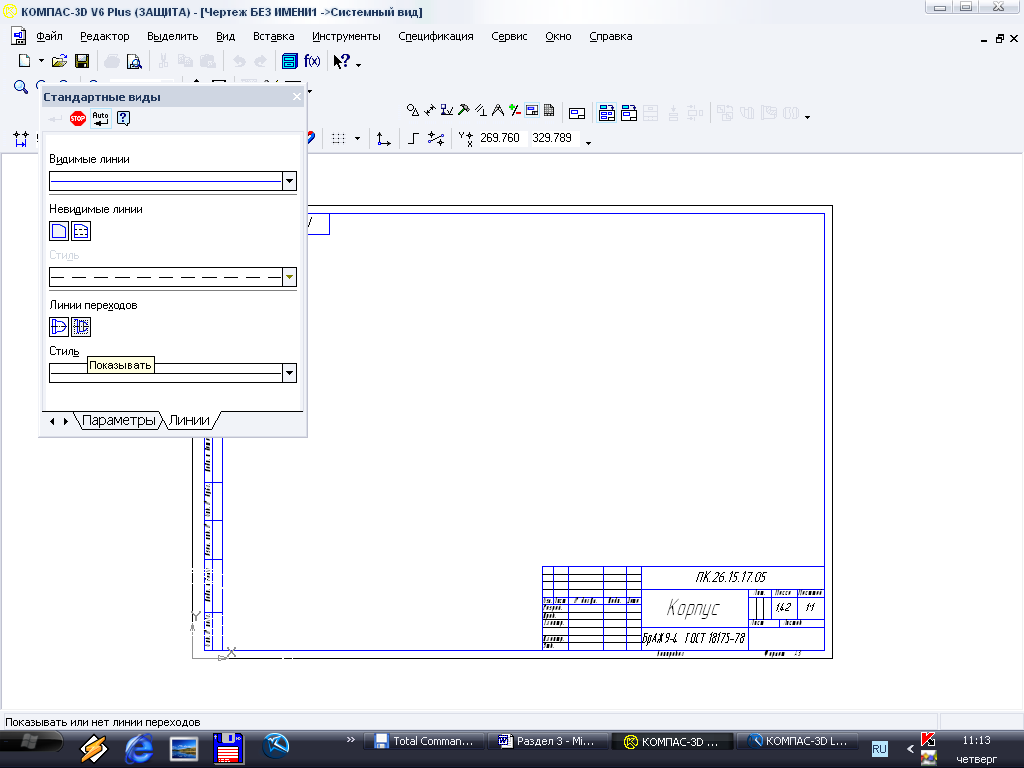Select show Линии переходов option
Image resolution: width=1024 pixels, height=768 pixels.
tap(59, 327)
